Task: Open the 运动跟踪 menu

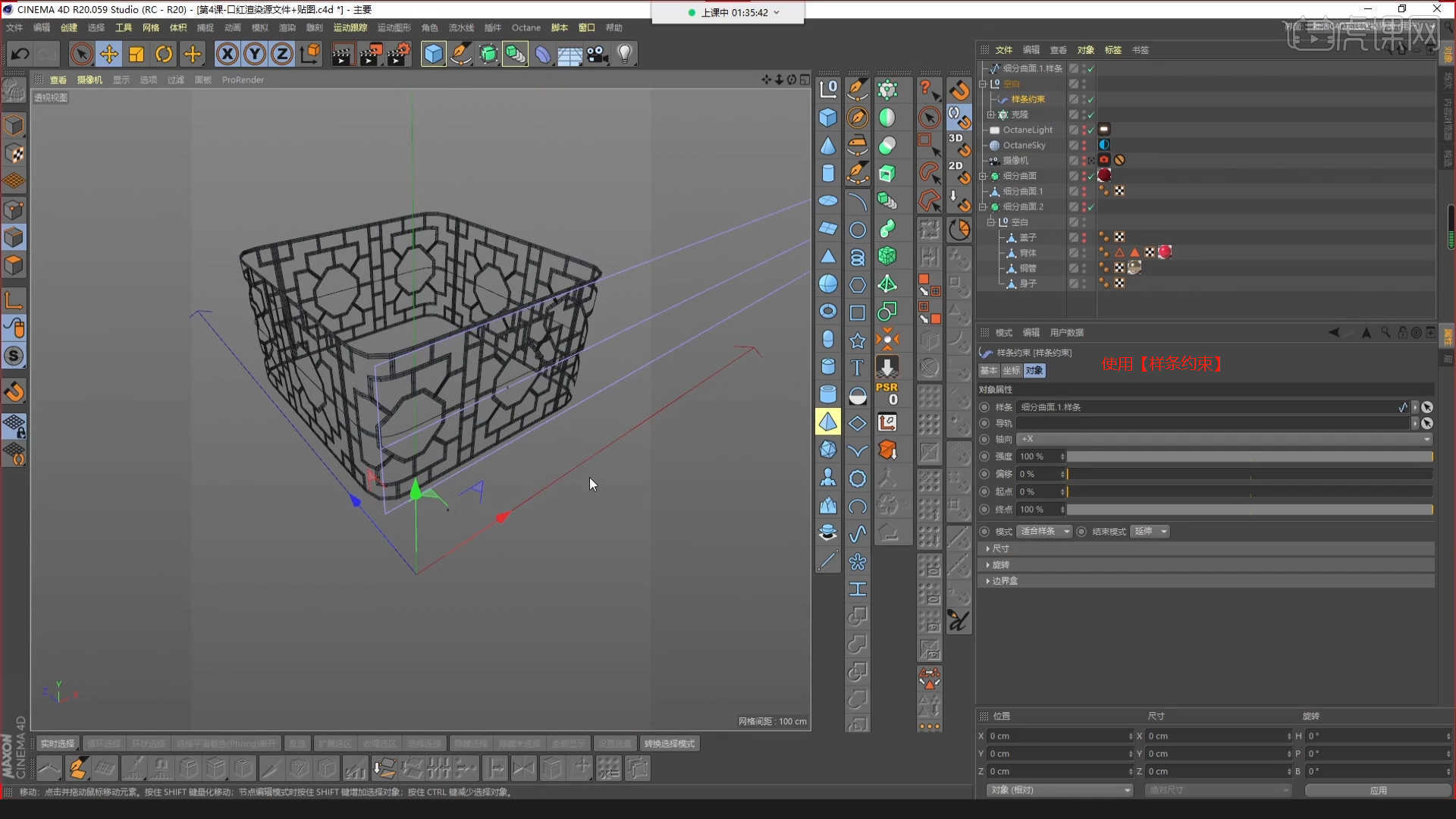Action: pyautogui.click(x=350, y=28)
